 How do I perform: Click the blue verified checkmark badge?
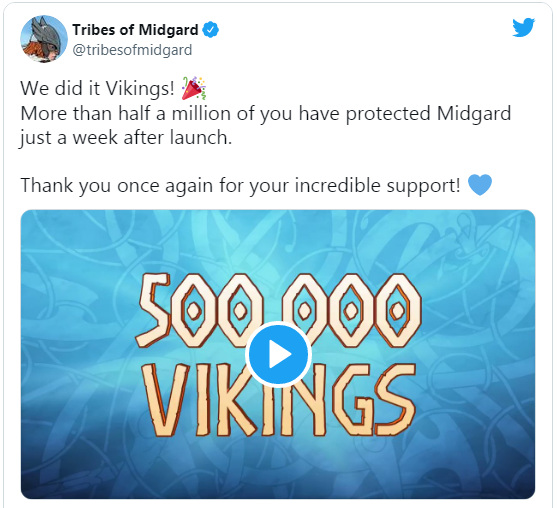click(210, 29)
